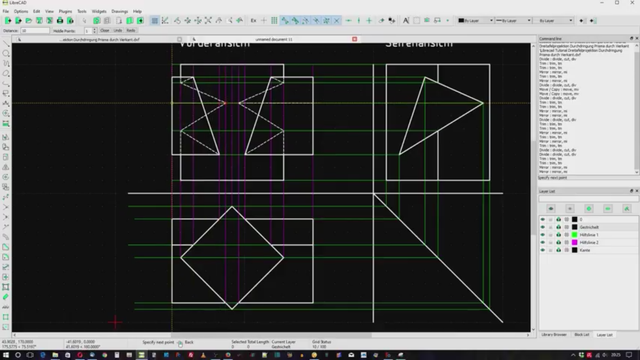This screenshot has height=360, width=640.
Task: Switch to Block List tab
Action: coord(582,335)
